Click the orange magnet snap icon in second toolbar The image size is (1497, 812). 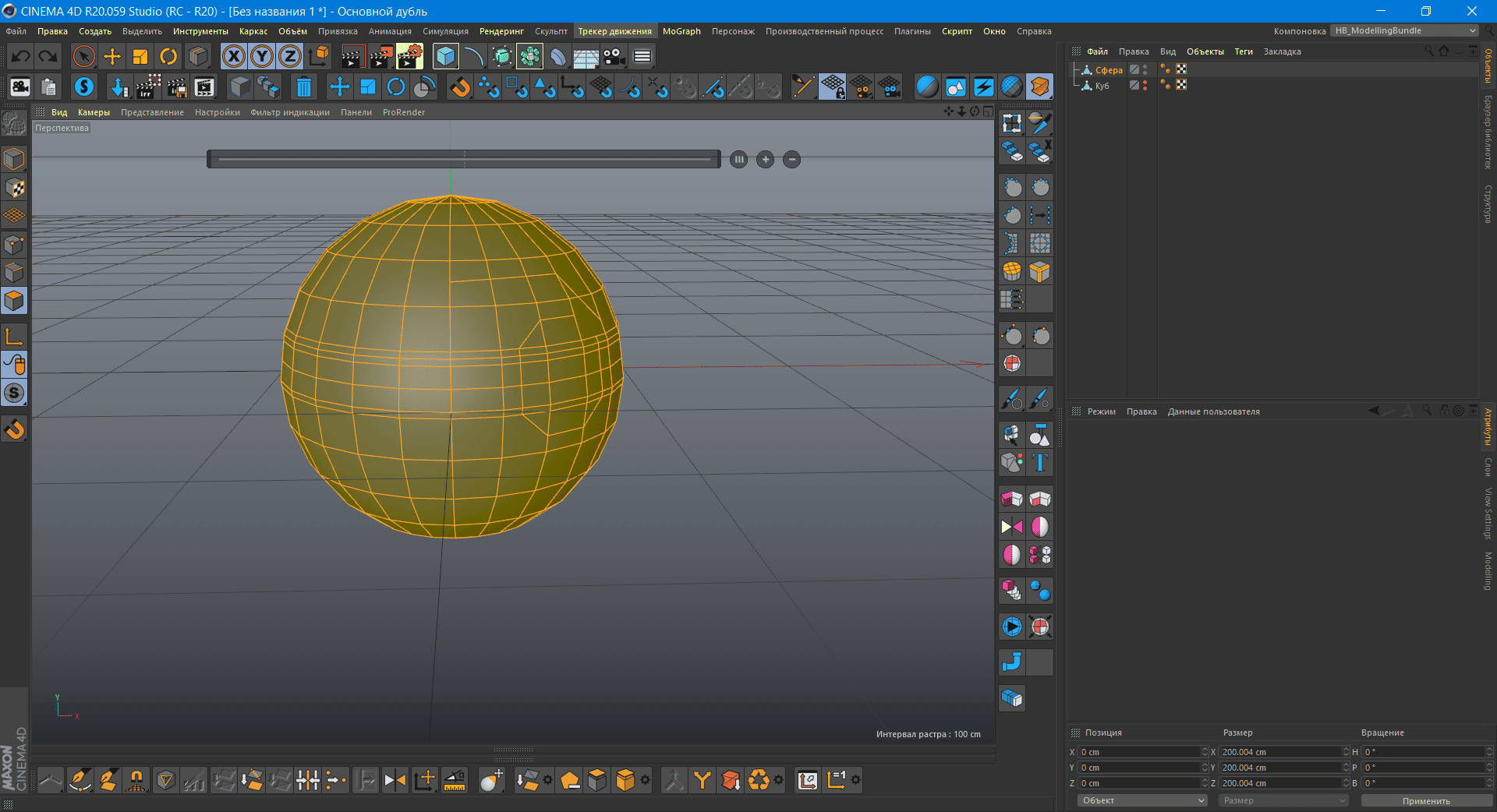(461, 86)
